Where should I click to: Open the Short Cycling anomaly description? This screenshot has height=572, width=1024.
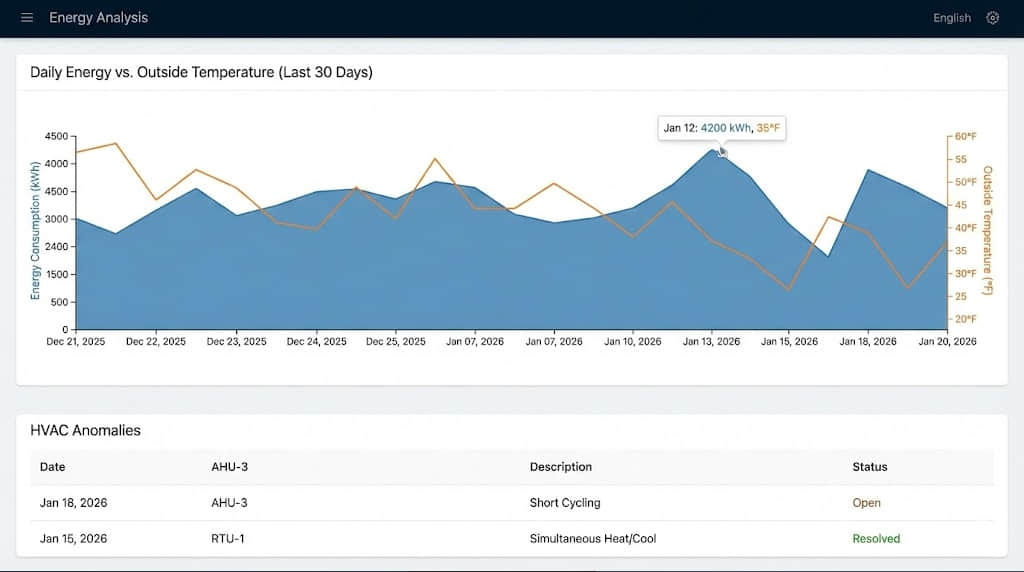tap(565, 503)
